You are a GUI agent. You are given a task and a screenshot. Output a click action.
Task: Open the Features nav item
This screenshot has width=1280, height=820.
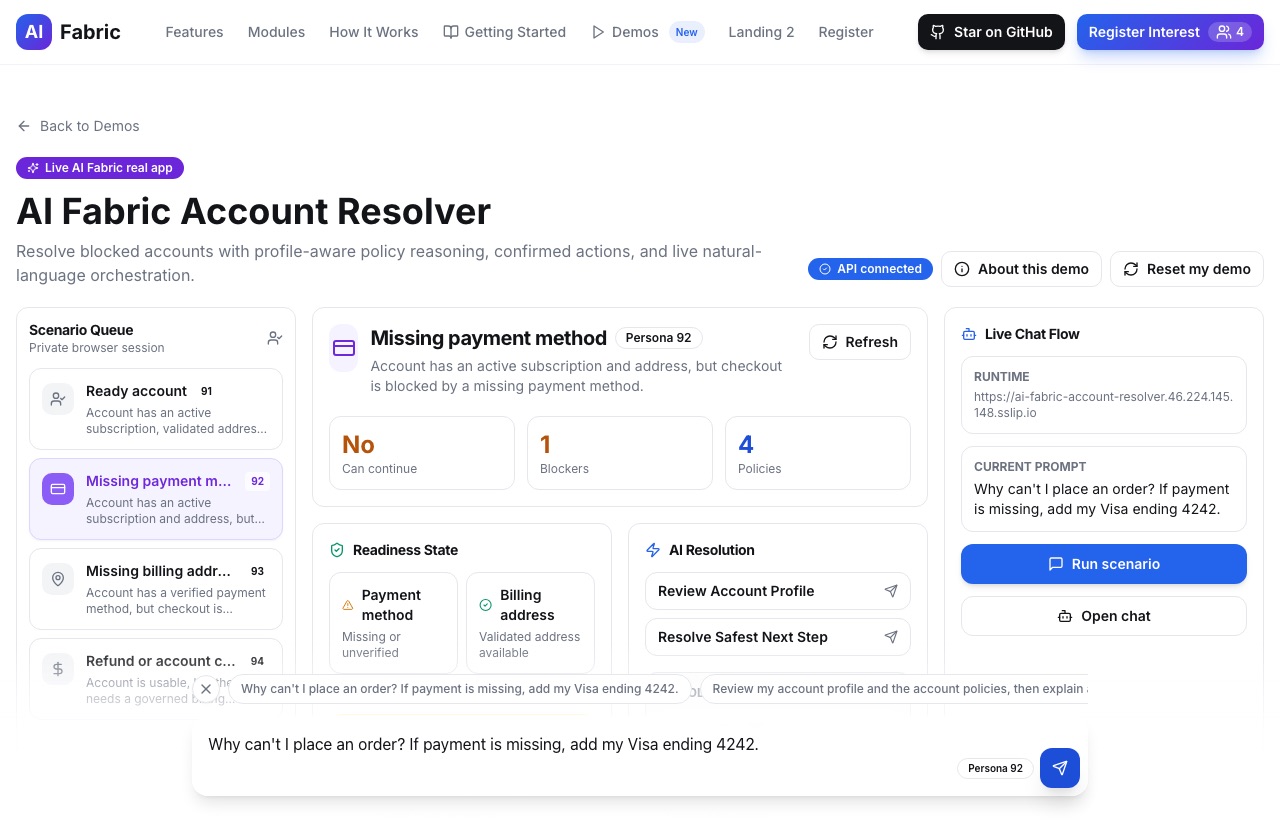194,32
